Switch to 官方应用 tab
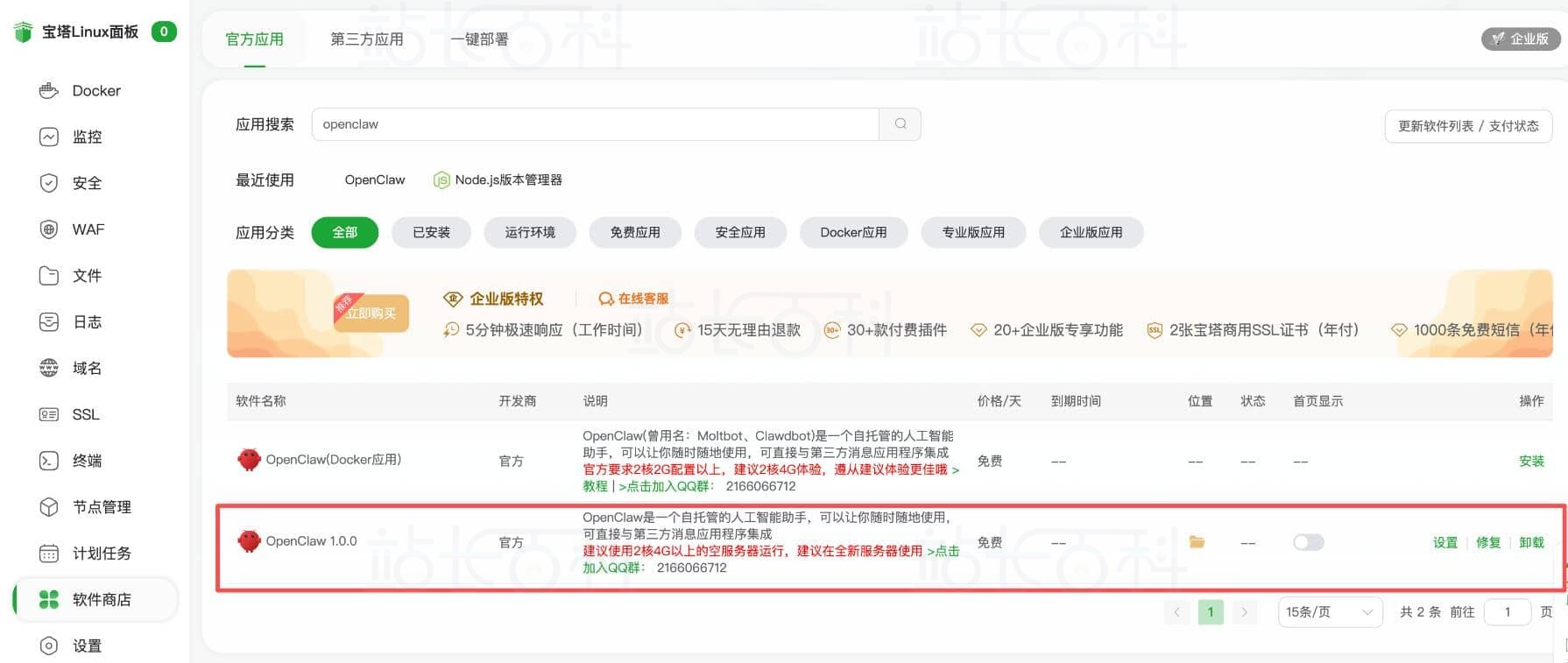Screen dimensions: 1568x663 point(254,39)
